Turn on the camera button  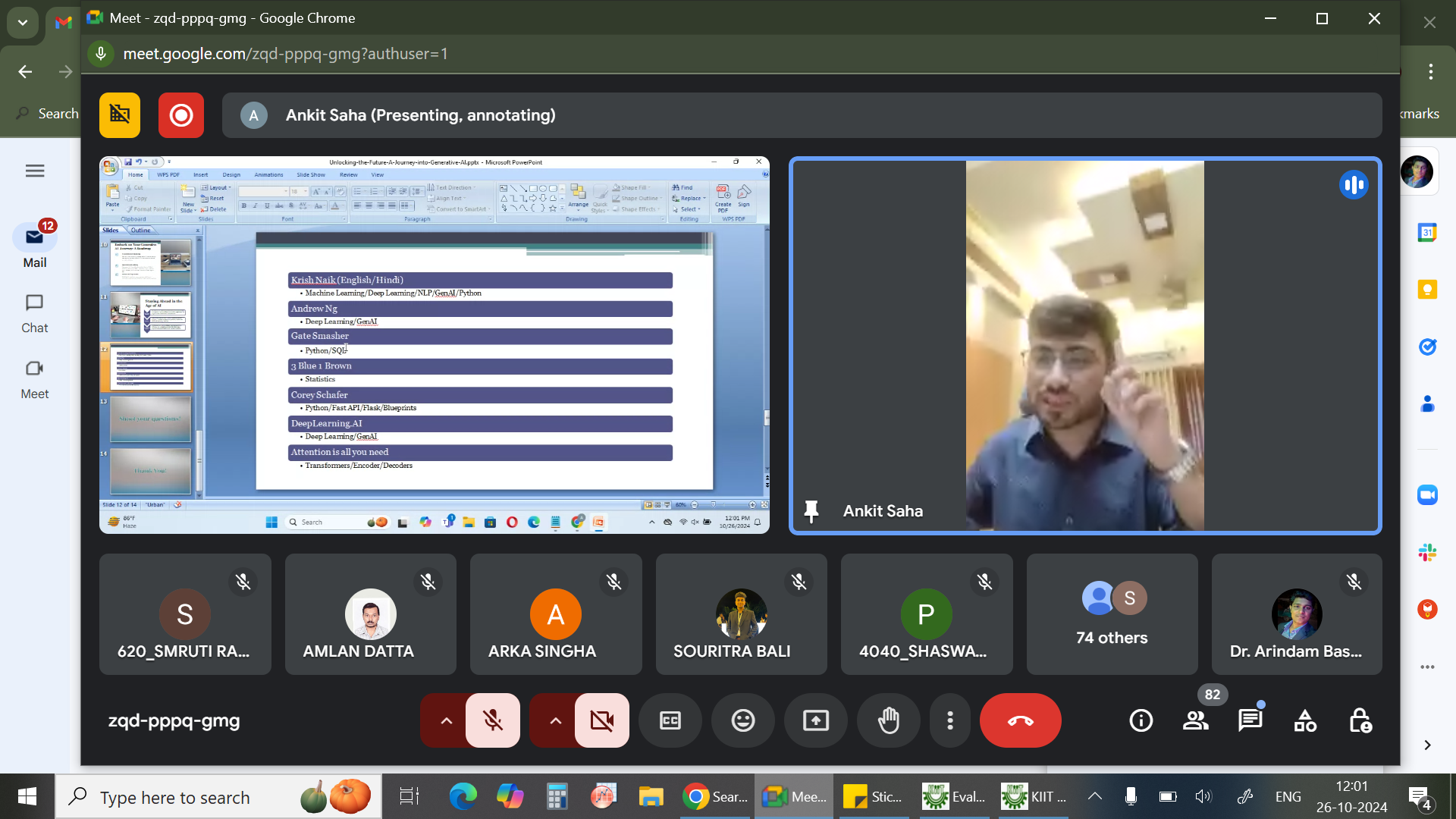coord(602,720)
